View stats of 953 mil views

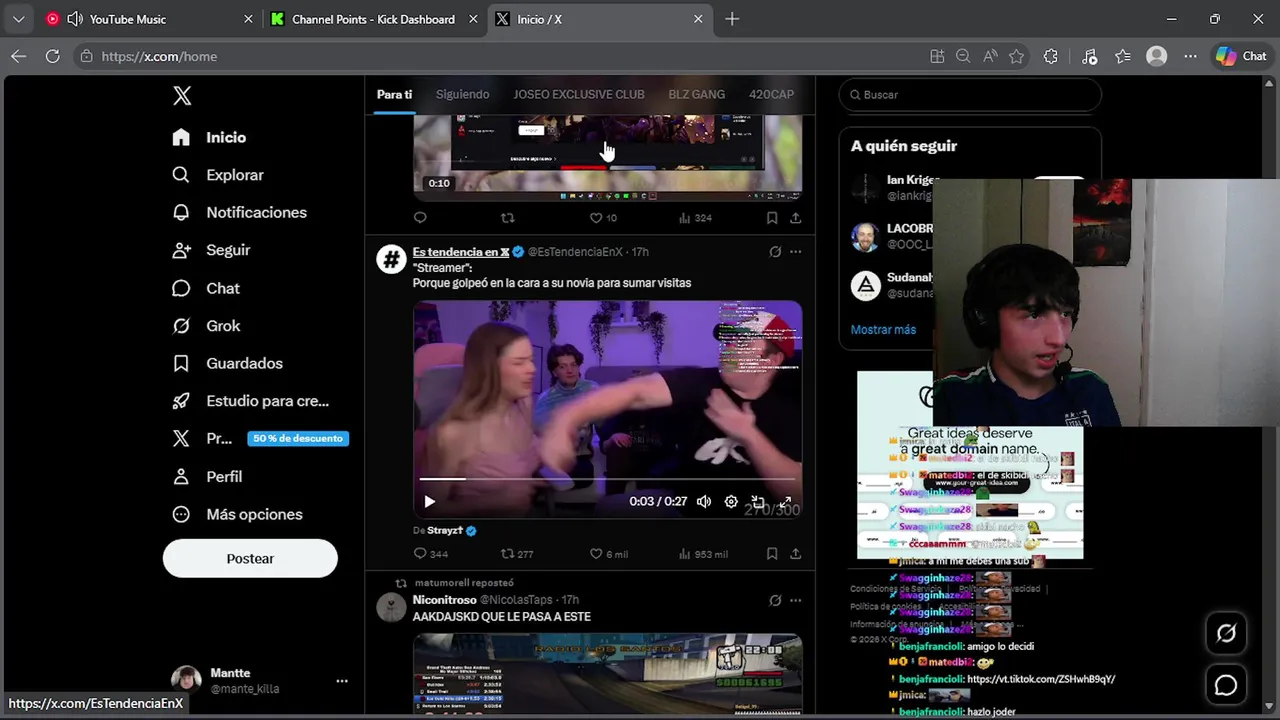click(703, 554)
